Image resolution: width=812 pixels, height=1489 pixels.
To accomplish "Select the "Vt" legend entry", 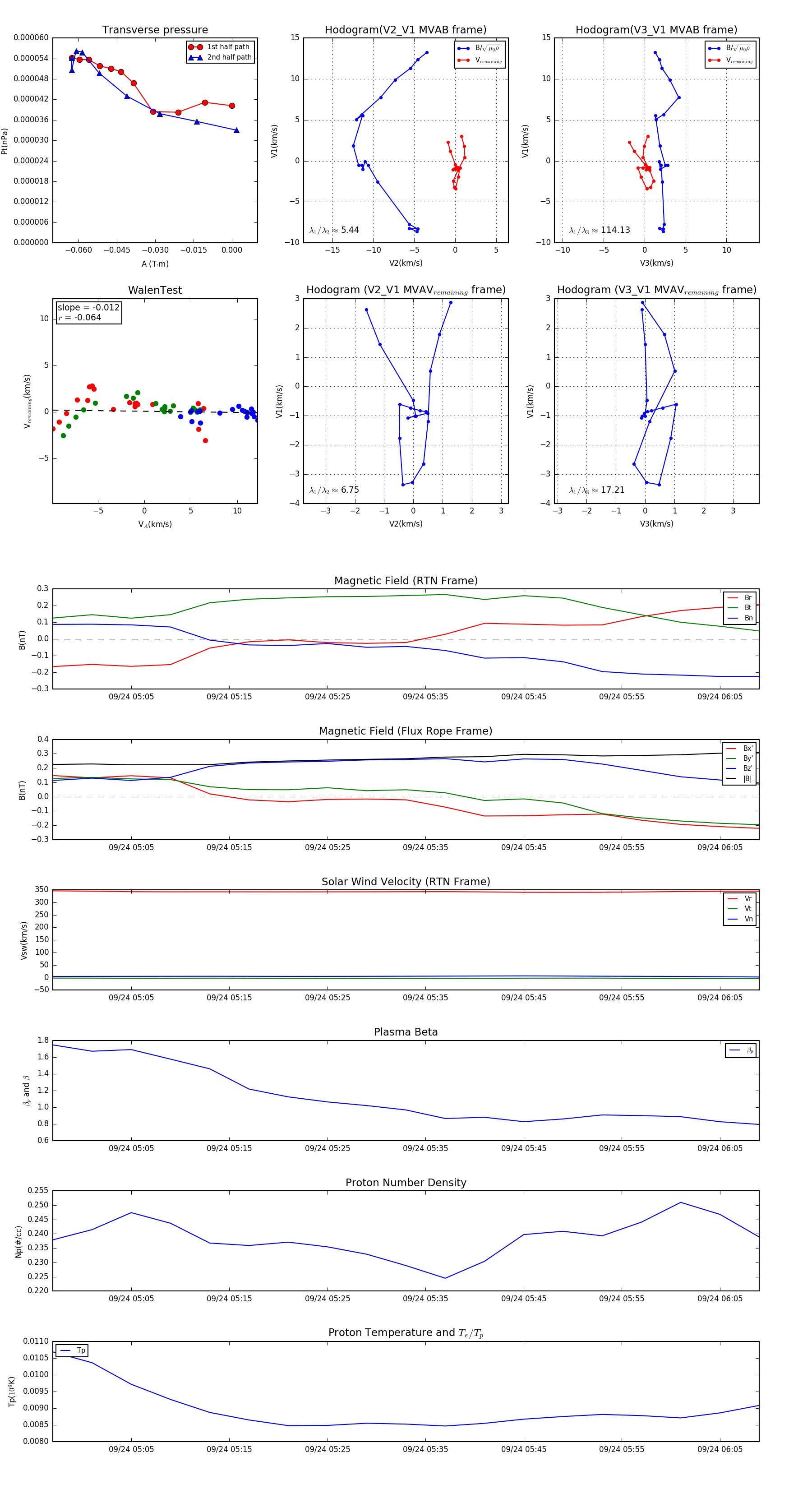I will coord(740,909).
